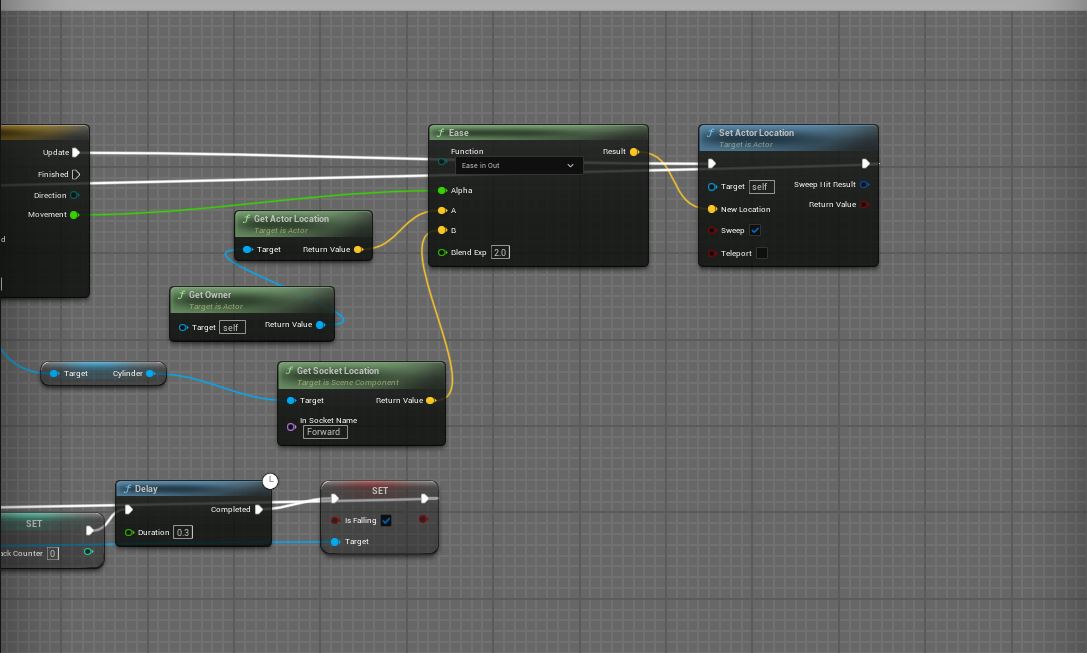Click the Blend Exp value field

[500, 253]
